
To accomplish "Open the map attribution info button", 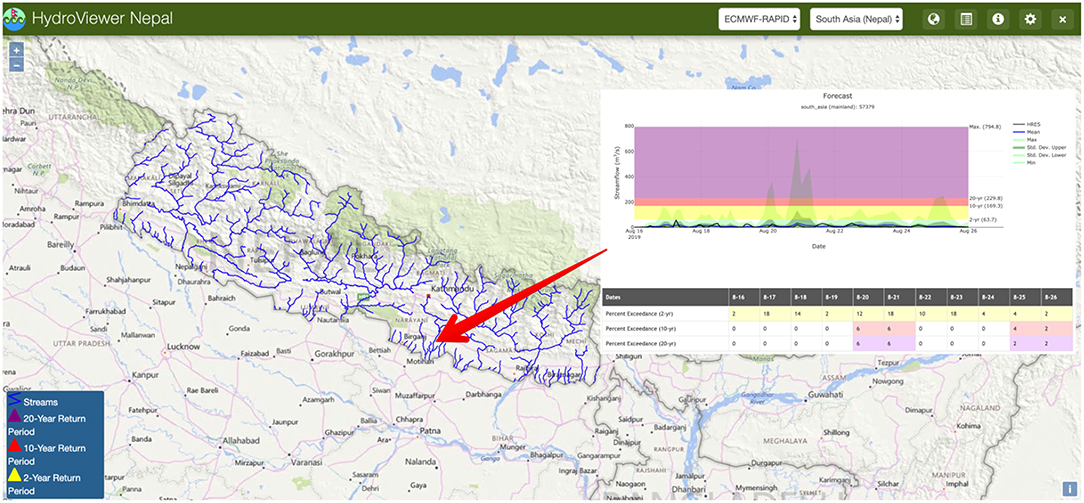I will click(1068, 488).
